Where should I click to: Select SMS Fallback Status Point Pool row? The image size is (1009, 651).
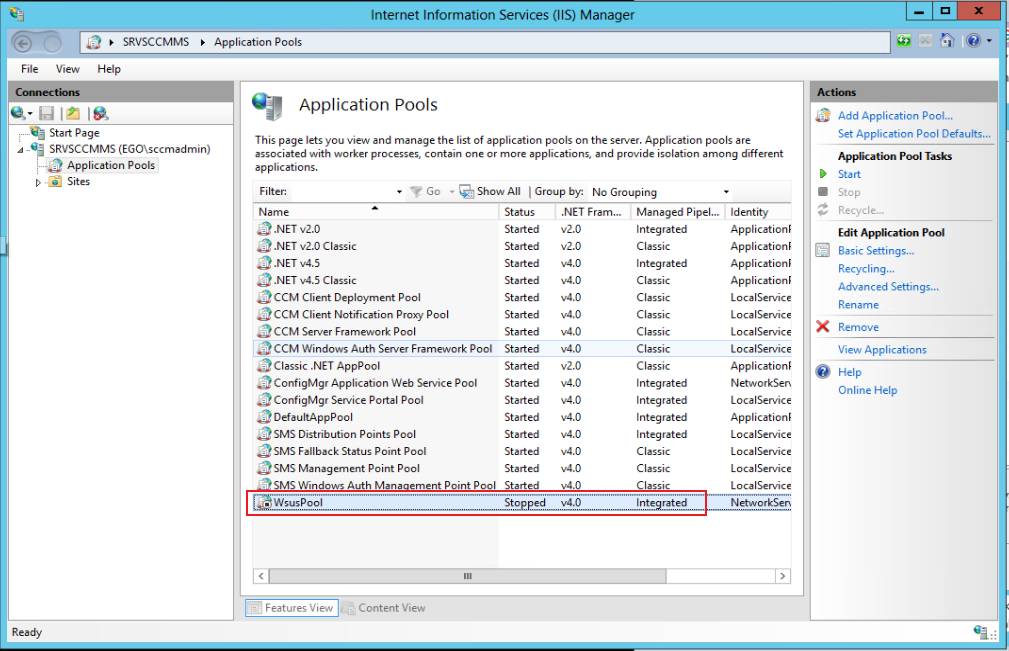pos(522,451)
